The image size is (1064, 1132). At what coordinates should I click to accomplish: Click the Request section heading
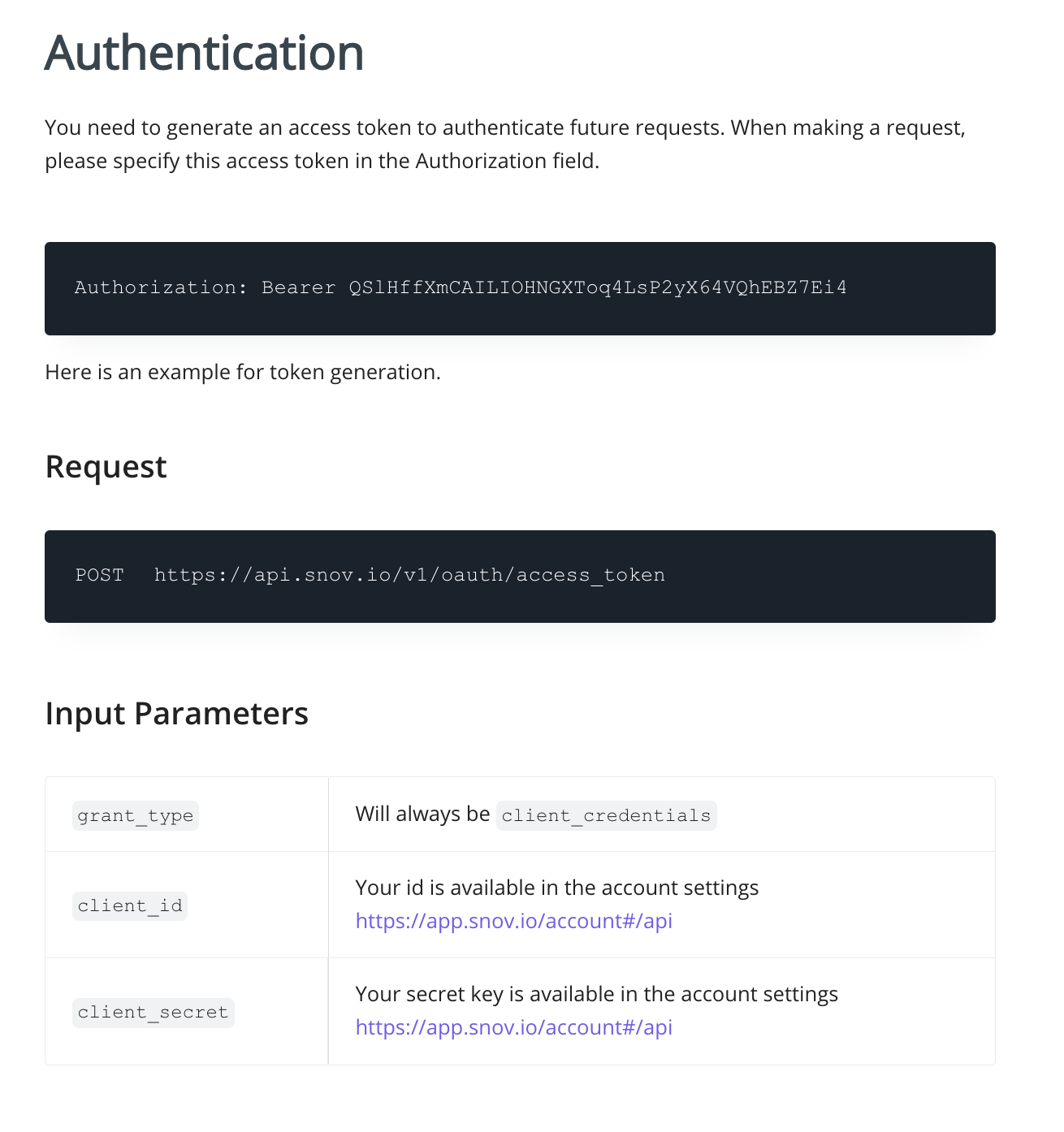(106, 467)
